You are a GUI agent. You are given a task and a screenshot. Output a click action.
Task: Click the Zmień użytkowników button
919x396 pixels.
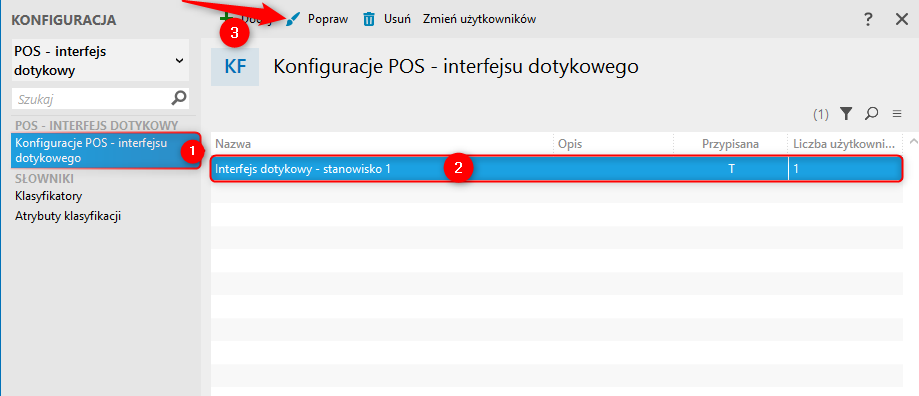[479, 19]
